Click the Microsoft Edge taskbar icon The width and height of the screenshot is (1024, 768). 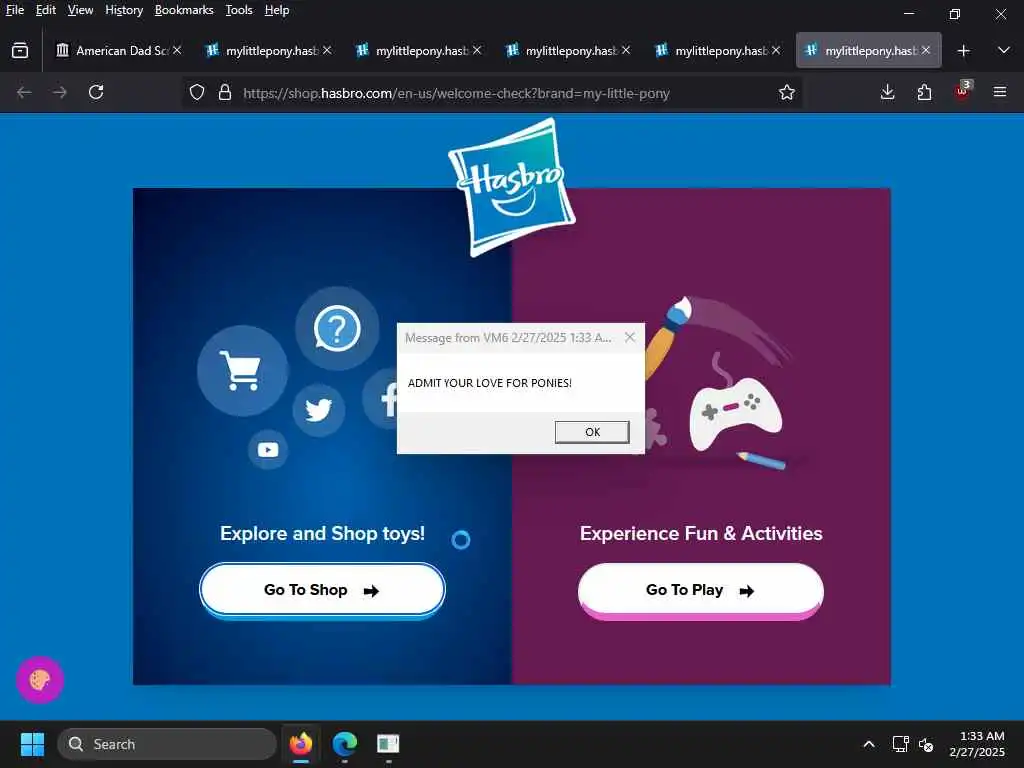tap(344, 744)
